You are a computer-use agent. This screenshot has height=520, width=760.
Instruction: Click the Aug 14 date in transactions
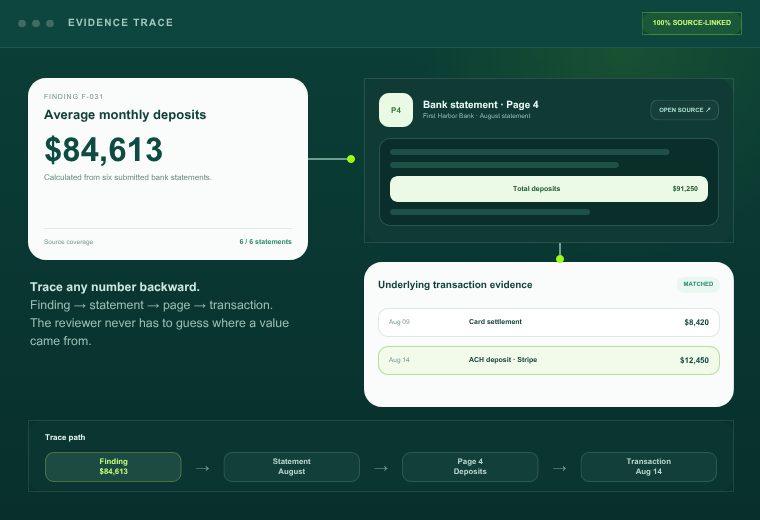point(399,360)
